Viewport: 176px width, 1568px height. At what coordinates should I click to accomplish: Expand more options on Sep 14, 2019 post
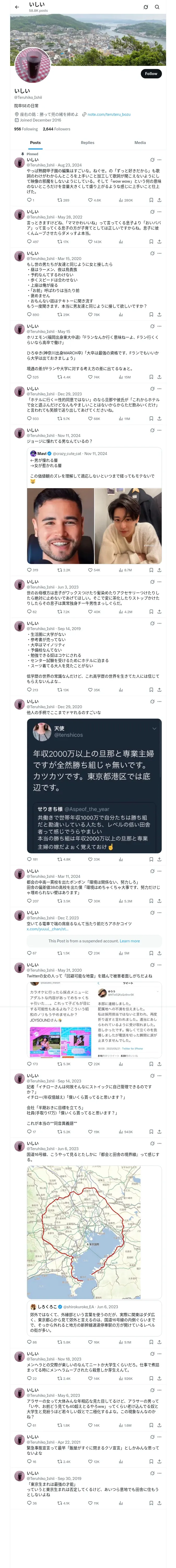coord(160,623)
